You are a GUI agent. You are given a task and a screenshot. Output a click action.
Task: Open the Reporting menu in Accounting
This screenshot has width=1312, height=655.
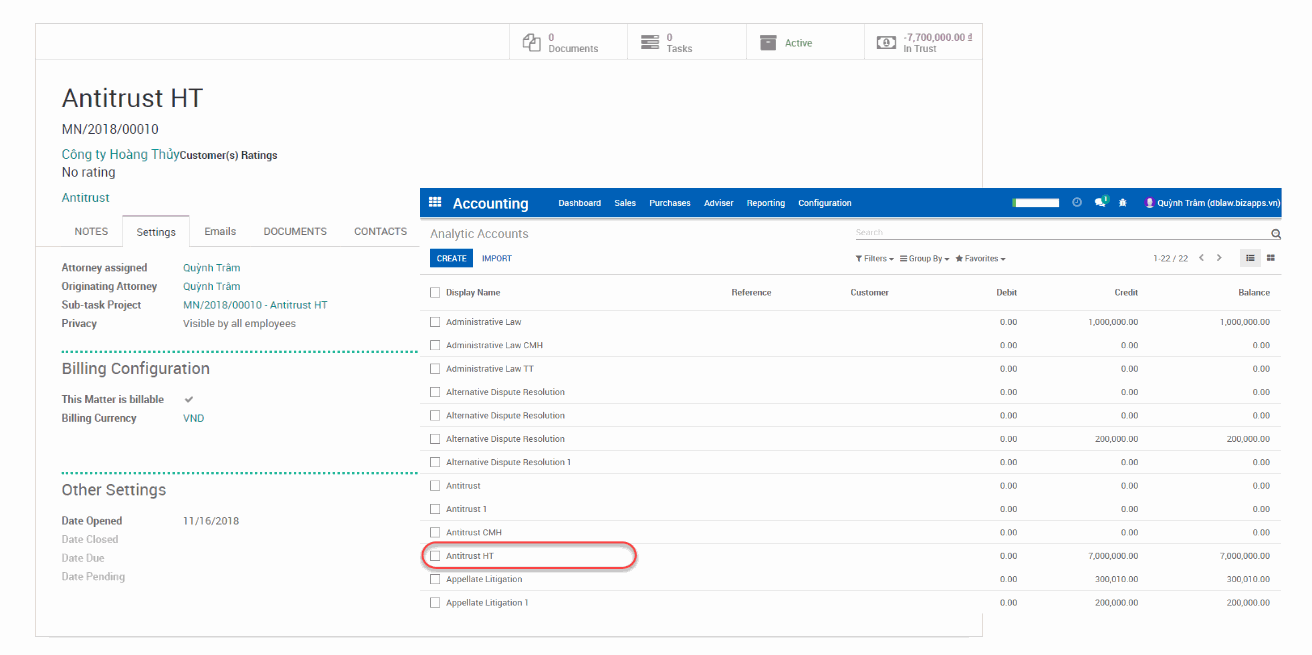click(765, 202)
